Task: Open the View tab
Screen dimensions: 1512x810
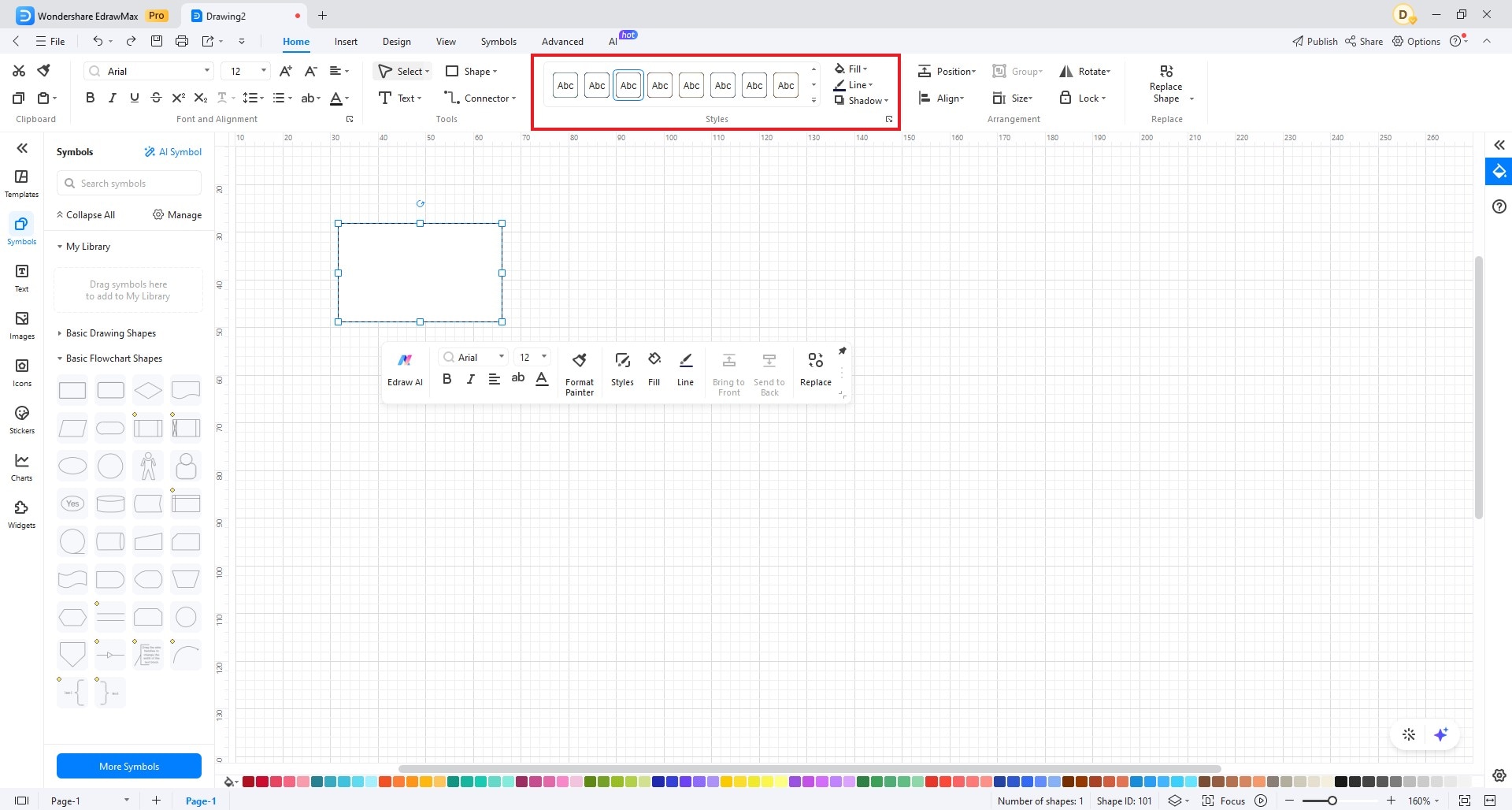Action: point(446,41)
